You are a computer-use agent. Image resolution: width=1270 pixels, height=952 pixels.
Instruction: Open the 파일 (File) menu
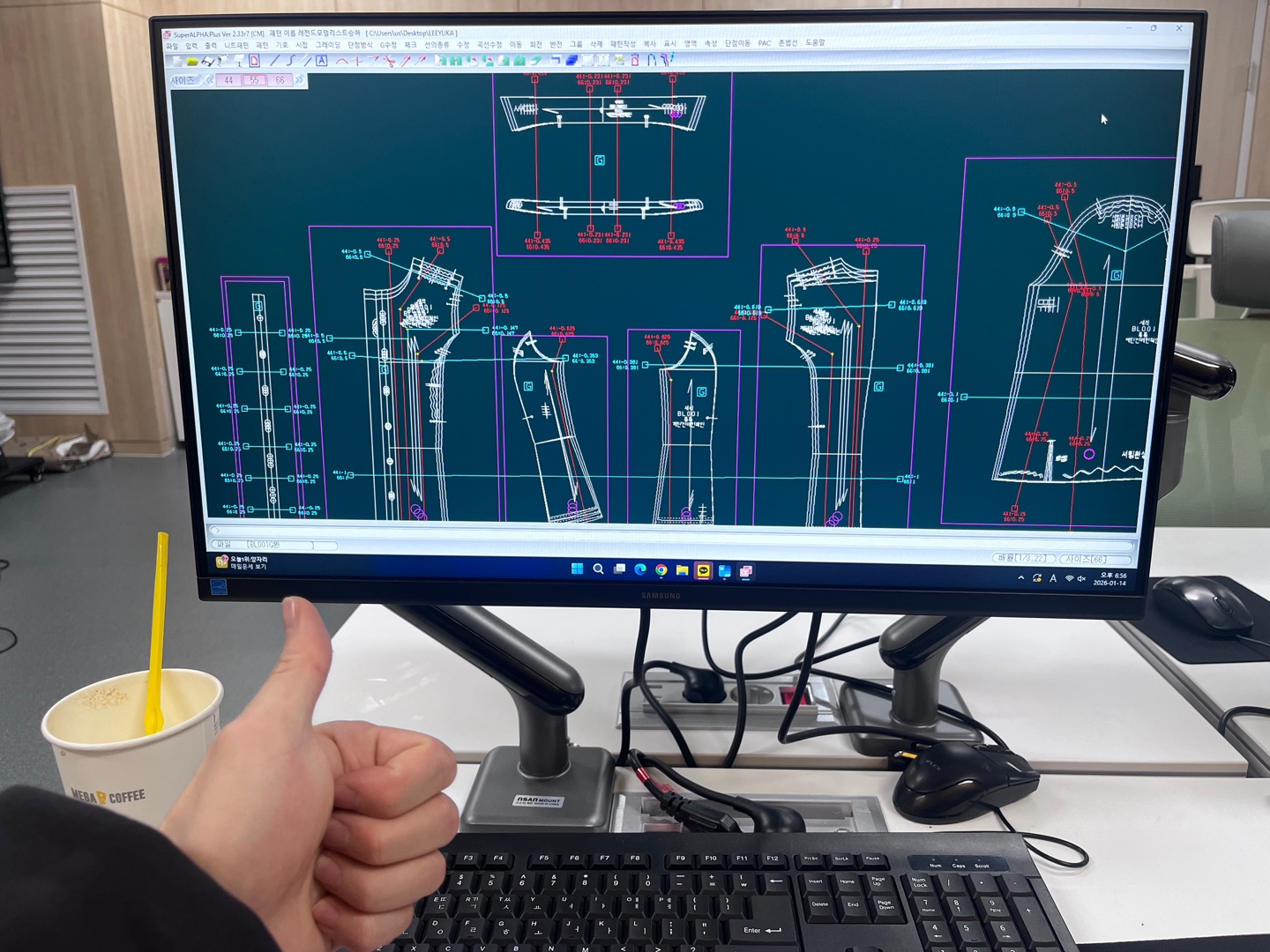172,46
